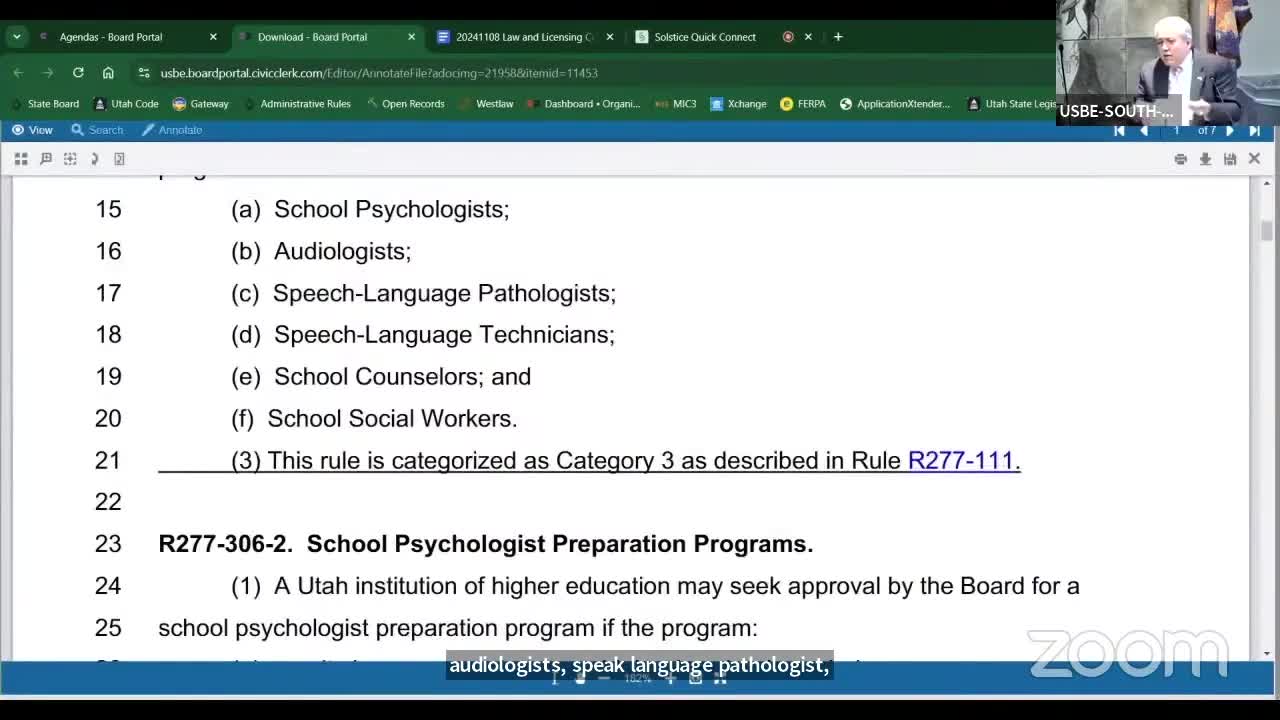The height and width of the screenshot is (720, 1280).
Task: Click the text "Audiologists;"
Action: coord(343,251)
